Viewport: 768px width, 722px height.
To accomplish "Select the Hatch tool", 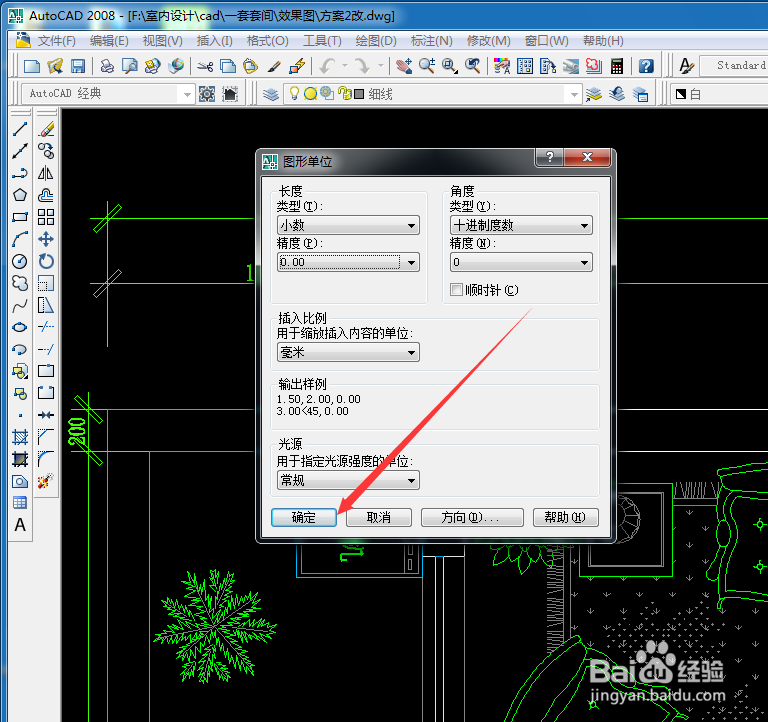I will (20, 436).
